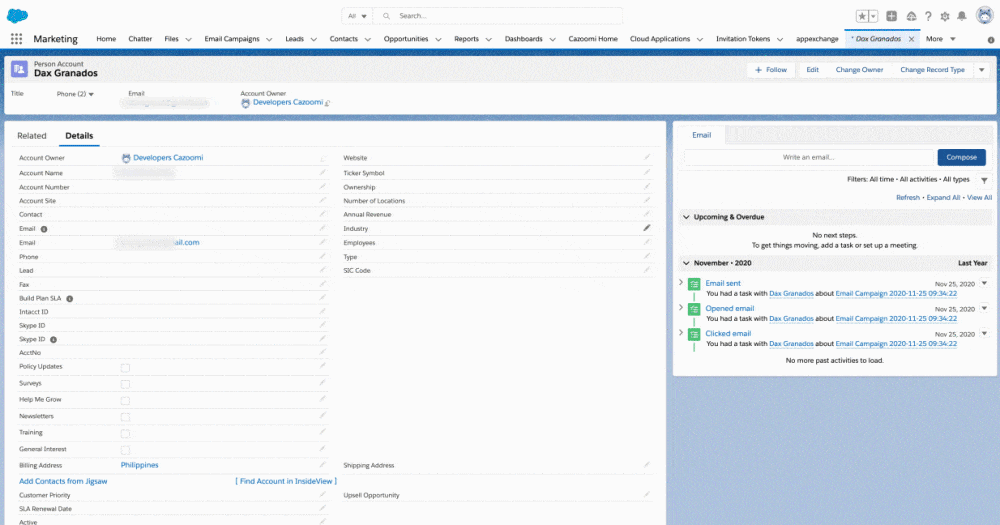Click the search magnifier icon
1000x525 pixels.
pos(386,16)
